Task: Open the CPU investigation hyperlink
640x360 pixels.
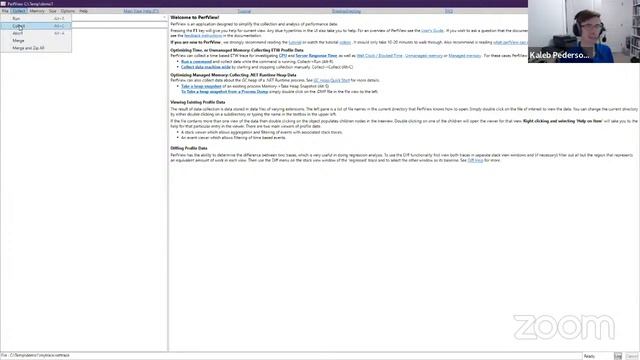Action: coord(283,56)
